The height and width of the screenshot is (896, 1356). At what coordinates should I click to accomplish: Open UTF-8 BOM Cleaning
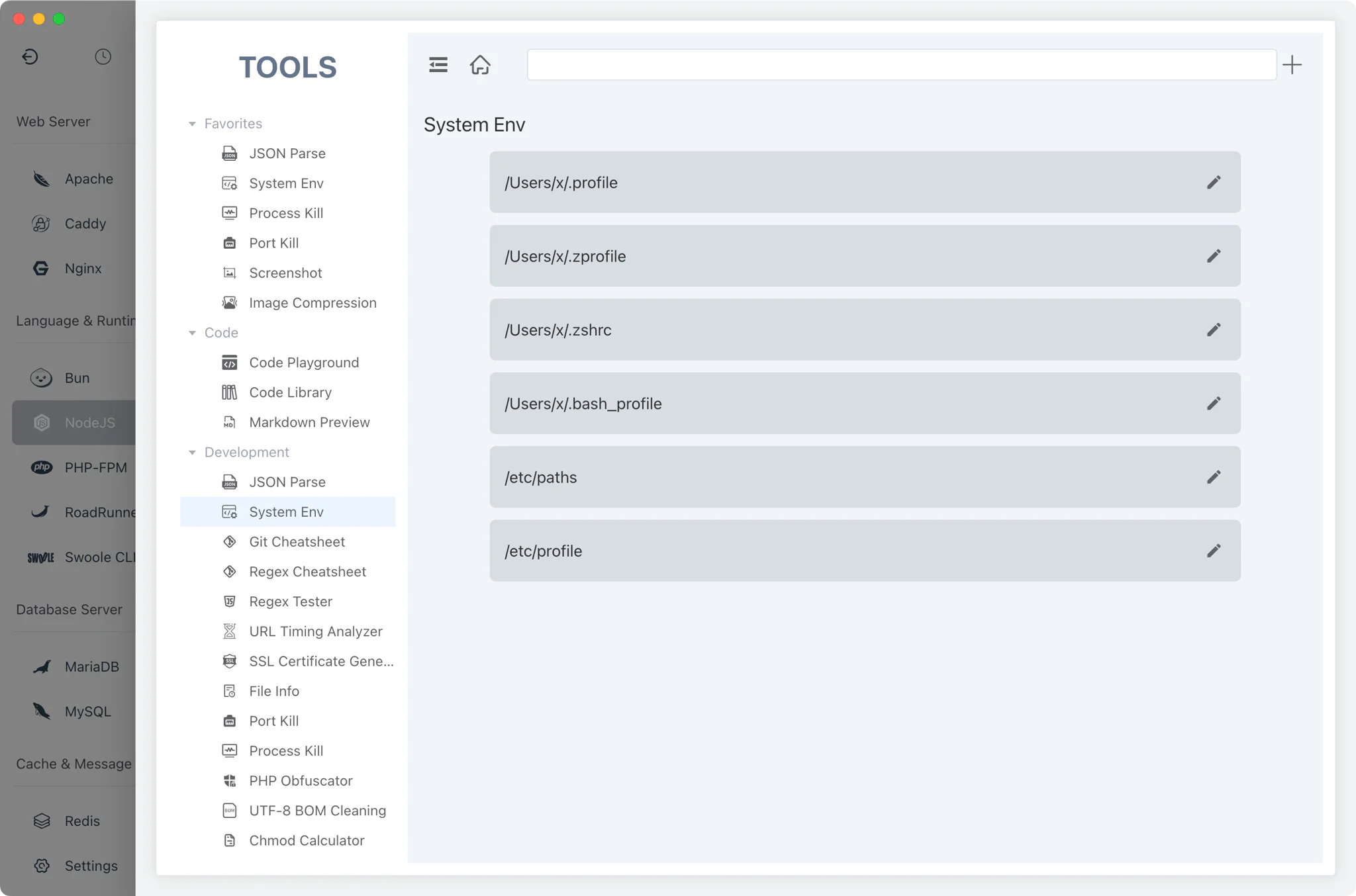(x=287, y=811)
